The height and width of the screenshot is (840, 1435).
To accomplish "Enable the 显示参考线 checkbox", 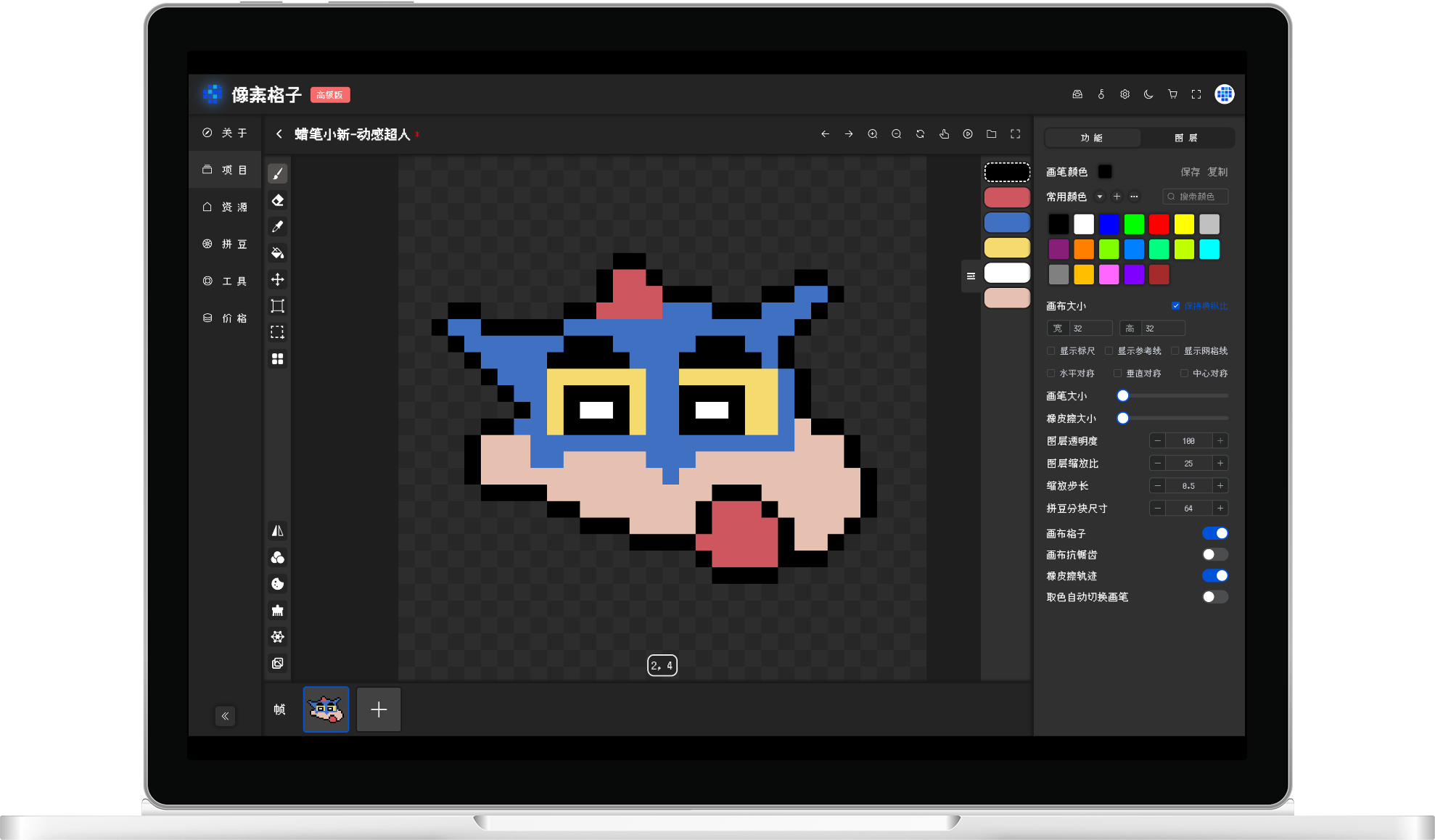I will 1109,351.
